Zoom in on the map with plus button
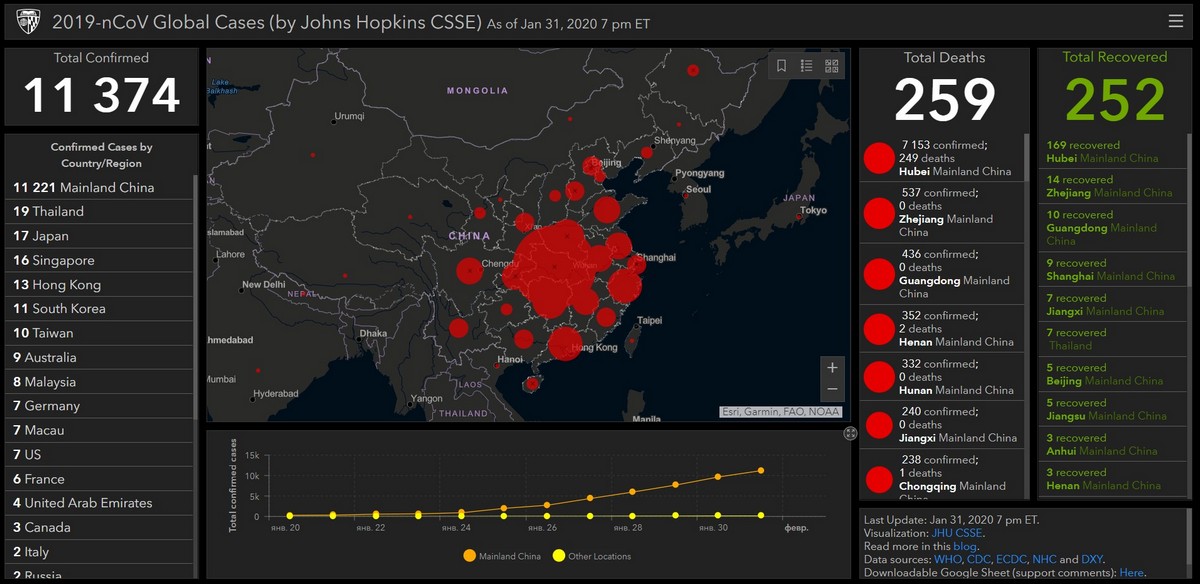Image resolution: width=1200 pixels, height=584 pixels. pyautogui.click(x=832, y=368)
